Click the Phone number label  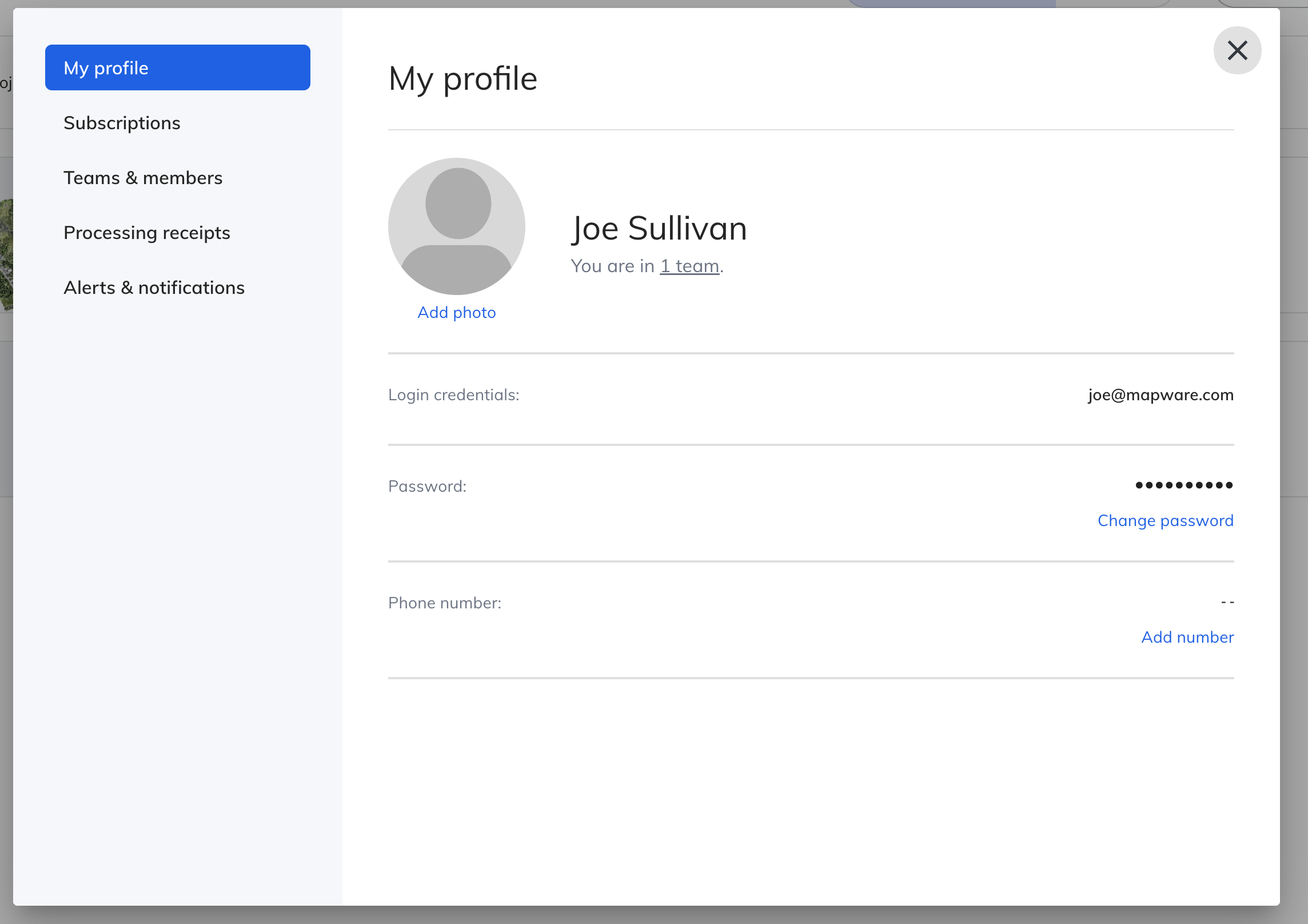pyautogui.click(x=444, y=603)
